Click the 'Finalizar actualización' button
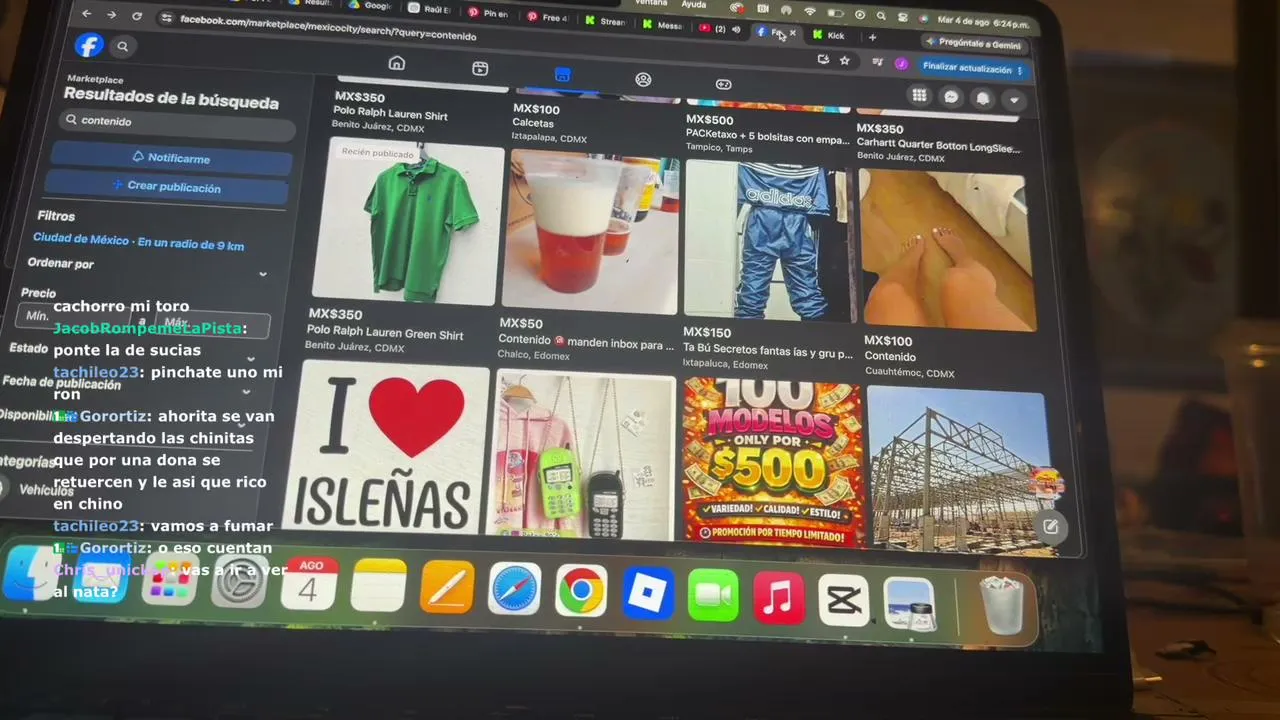This screenshot has height=720, width=1280. (x=972, y=68)
